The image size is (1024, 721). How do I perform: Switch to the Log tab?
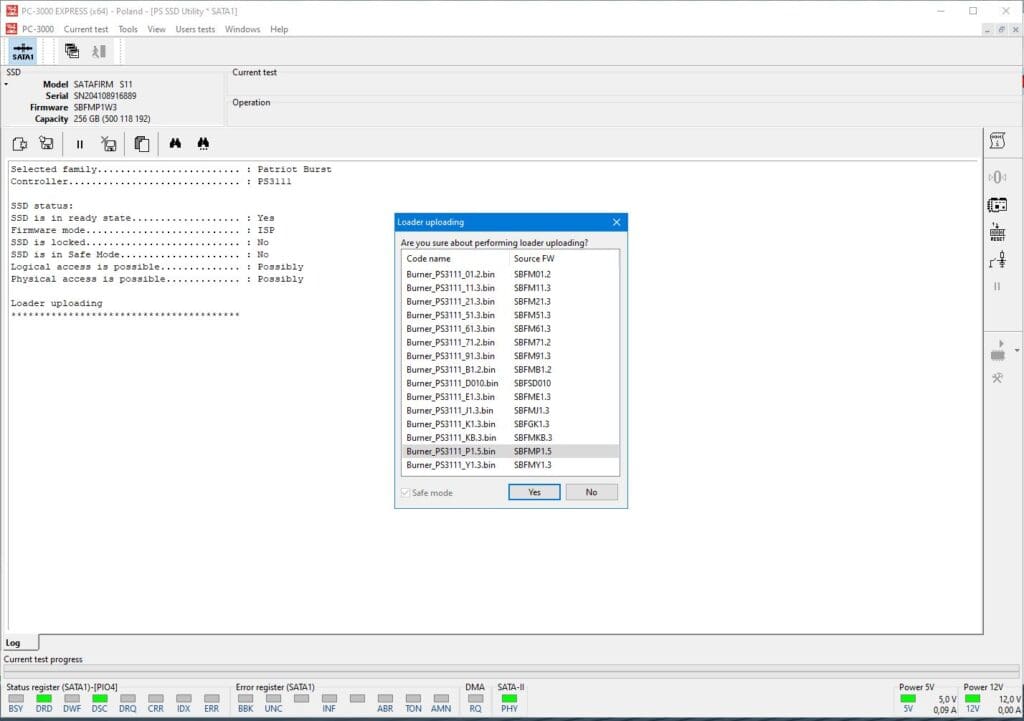(13, 643)
